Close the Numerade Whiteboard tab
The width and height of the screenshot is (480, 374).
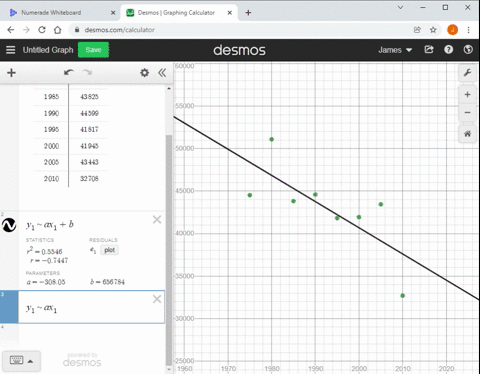(x=113, y=13)
